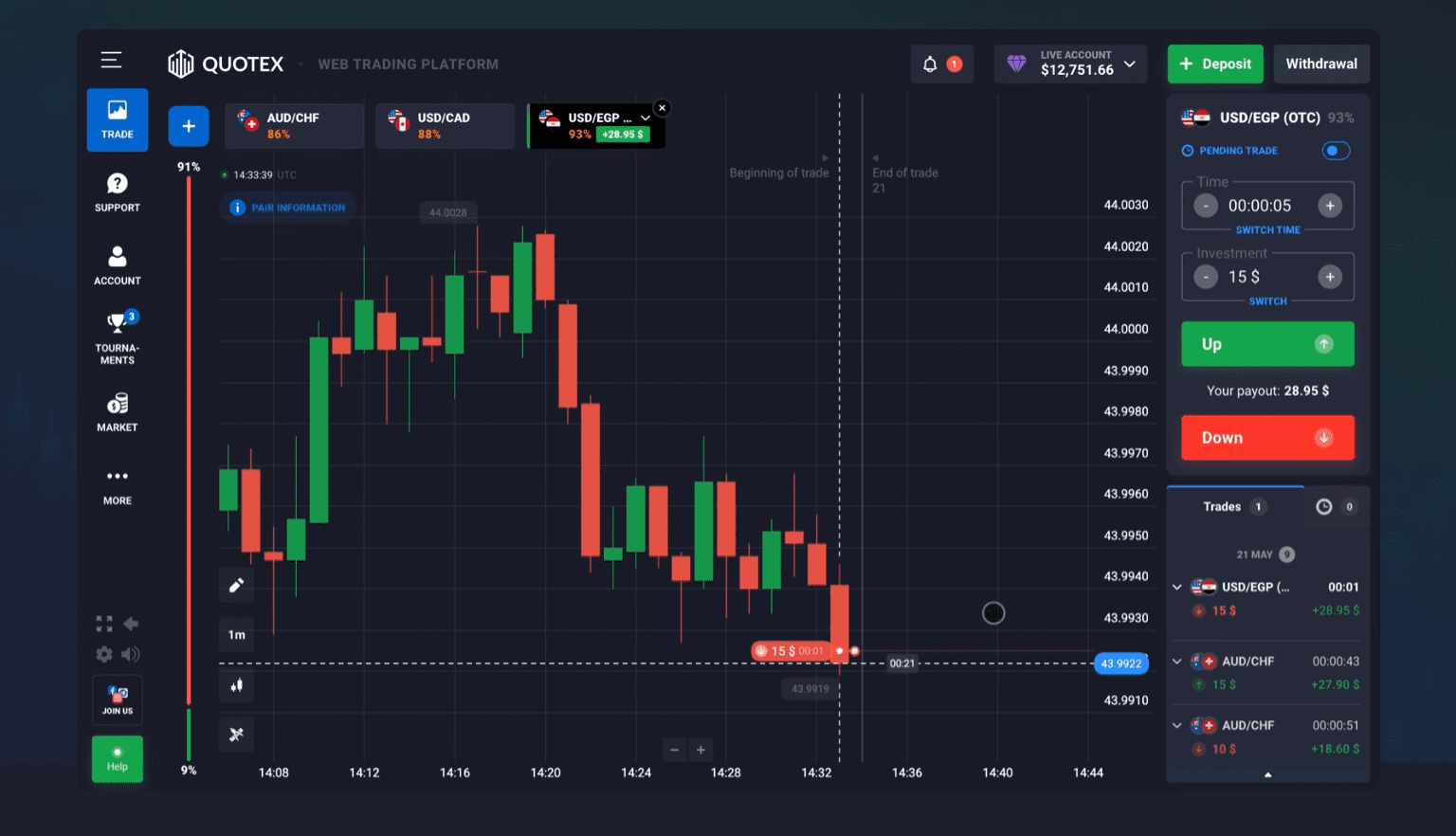The width and height of the screenshot is (1456, 836).
Task: Switch investment mode via SWITCH label
Action: pyautogui.click(x=1267, y=301)
